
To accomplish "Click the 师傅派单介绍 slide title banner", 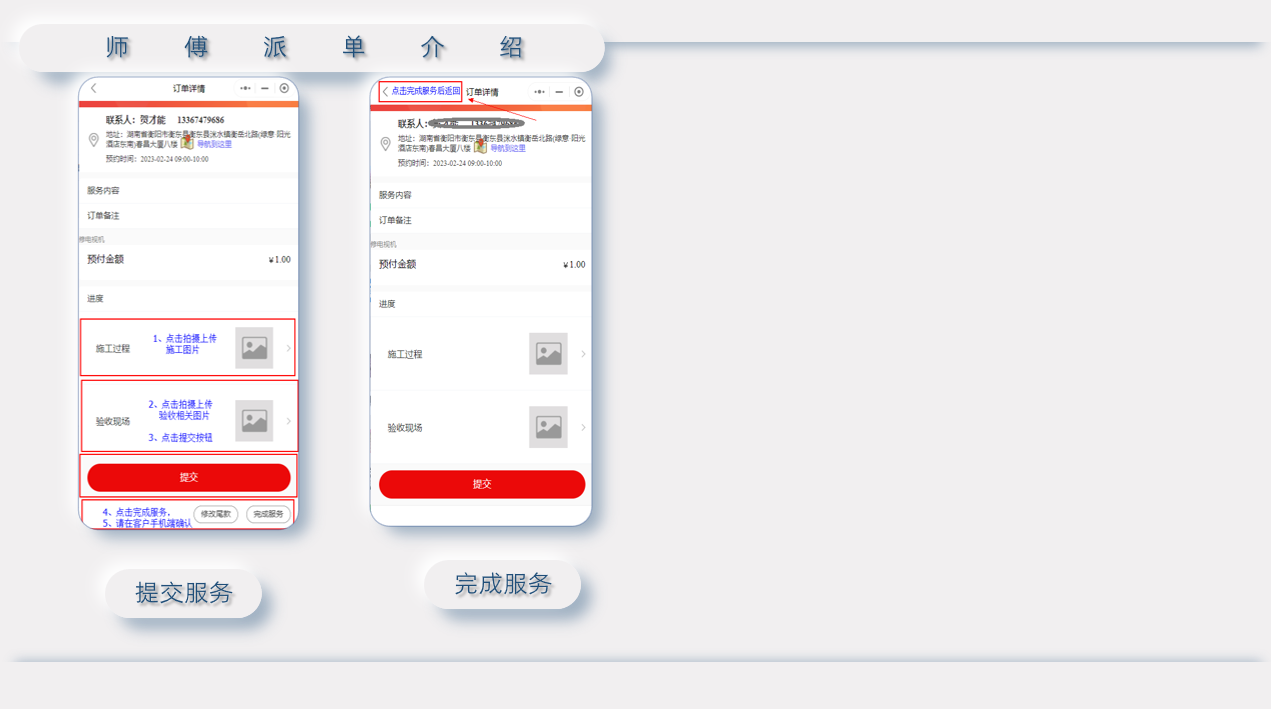I will click(x=313, y=47).
